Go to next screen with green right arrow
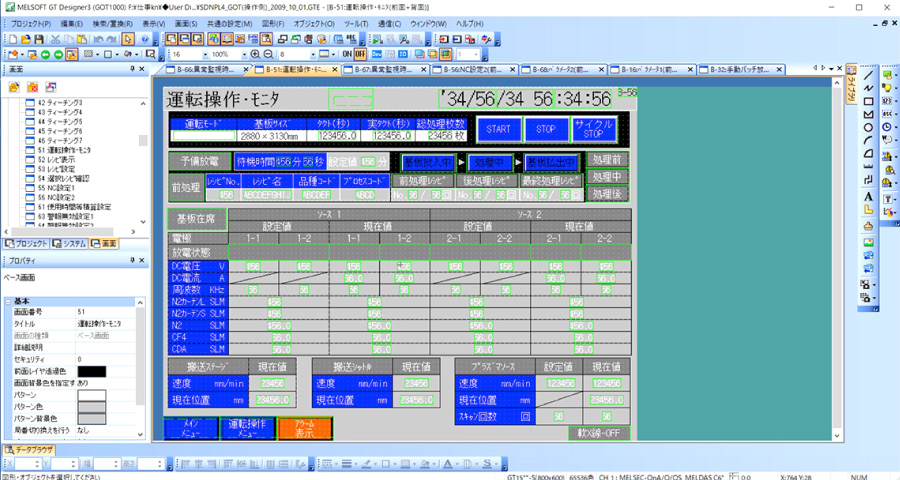 coord(58,55)
